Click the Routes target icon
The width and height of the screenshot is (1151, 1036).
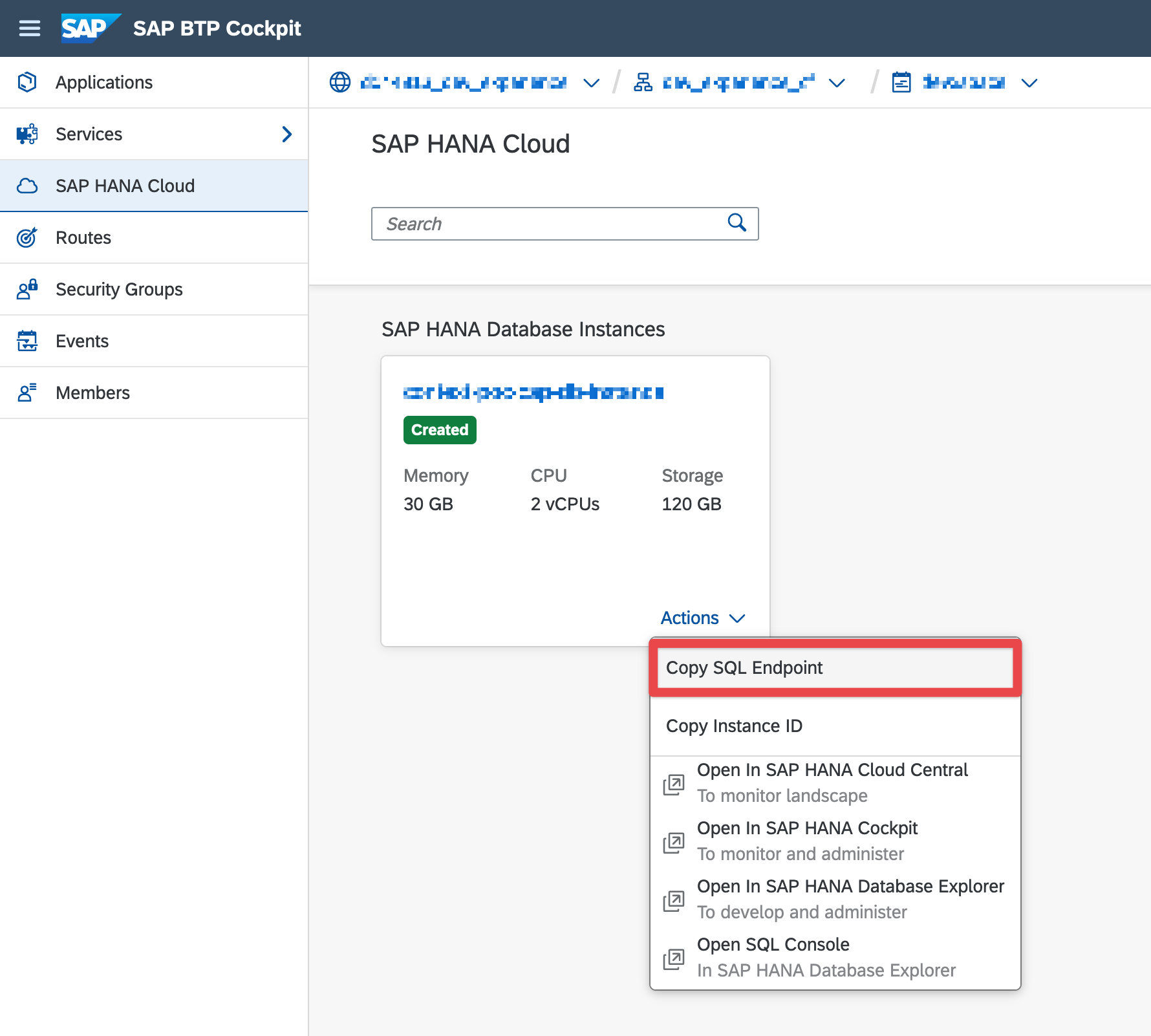(x=27, y=237)
